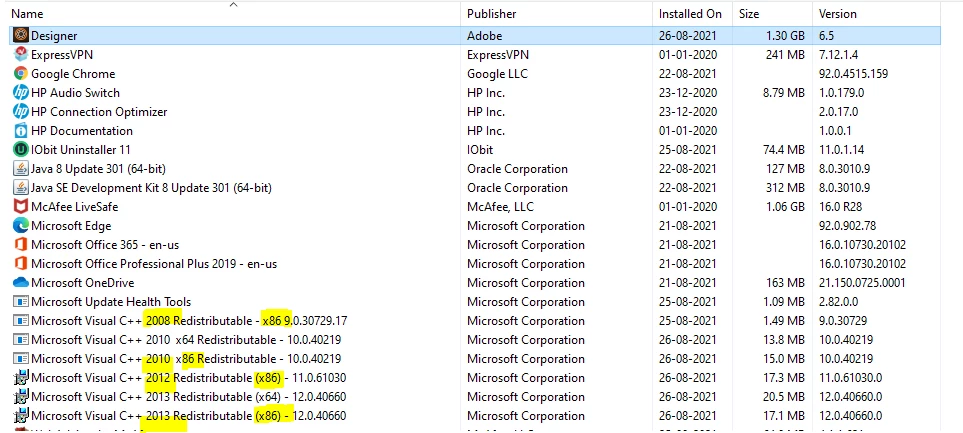Screen dimensions: 963x433
Task: Select Visual C++ 2013 Redistributable (x64) name
Action: (x=189, y=397)
